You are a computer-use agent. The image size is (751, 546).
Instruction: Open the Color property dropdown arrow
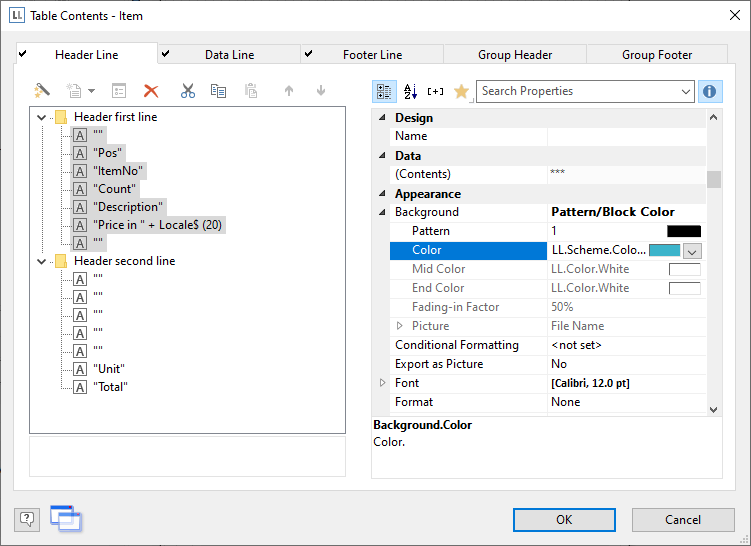692,251
